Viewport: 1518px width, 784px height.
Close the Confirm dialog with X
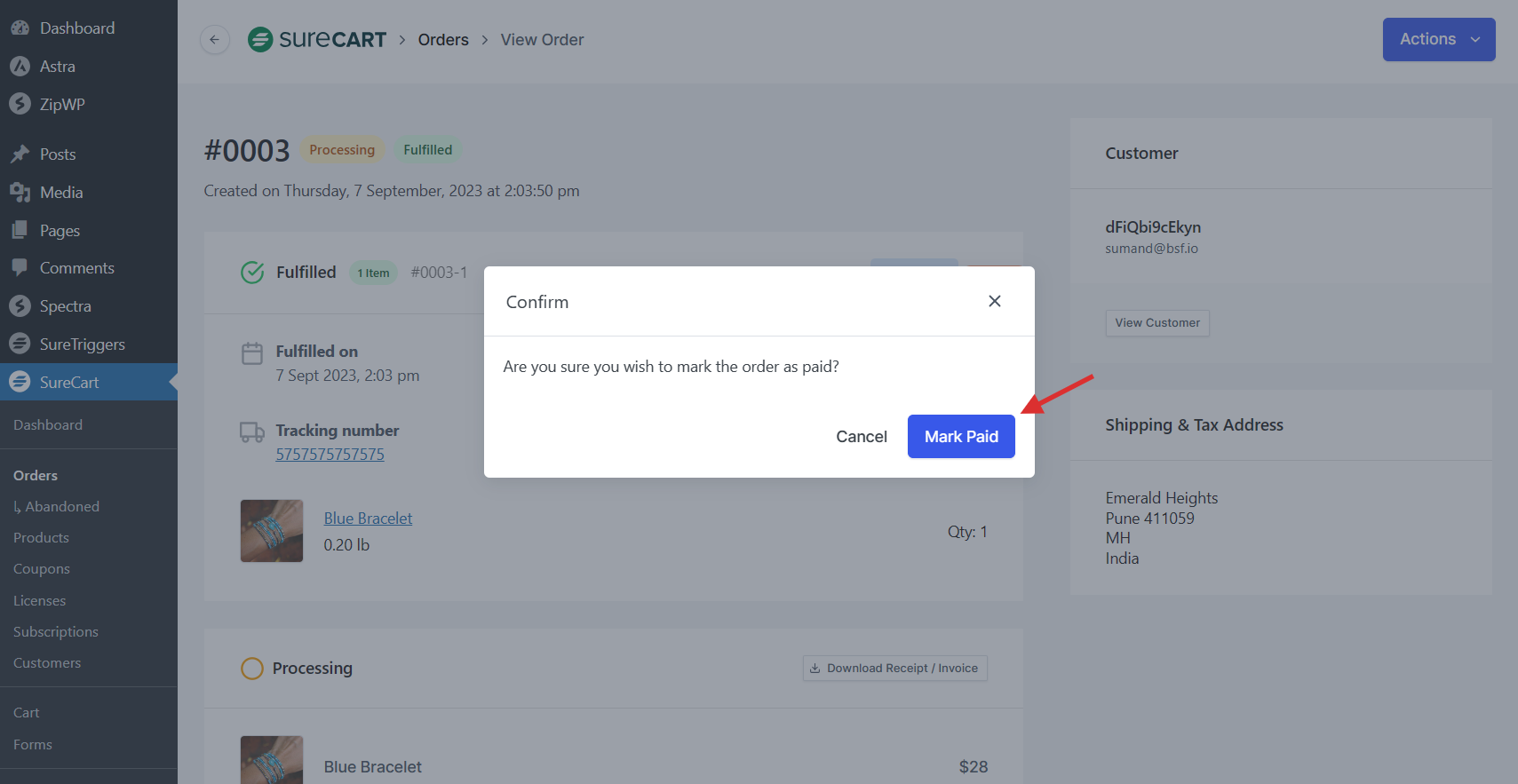coord(994,301)
